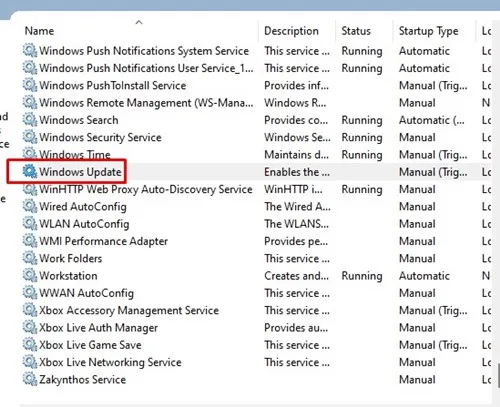
Task: Select gear icon of Windows Push Notifications System Service
Action: click(x=30, y=51)
